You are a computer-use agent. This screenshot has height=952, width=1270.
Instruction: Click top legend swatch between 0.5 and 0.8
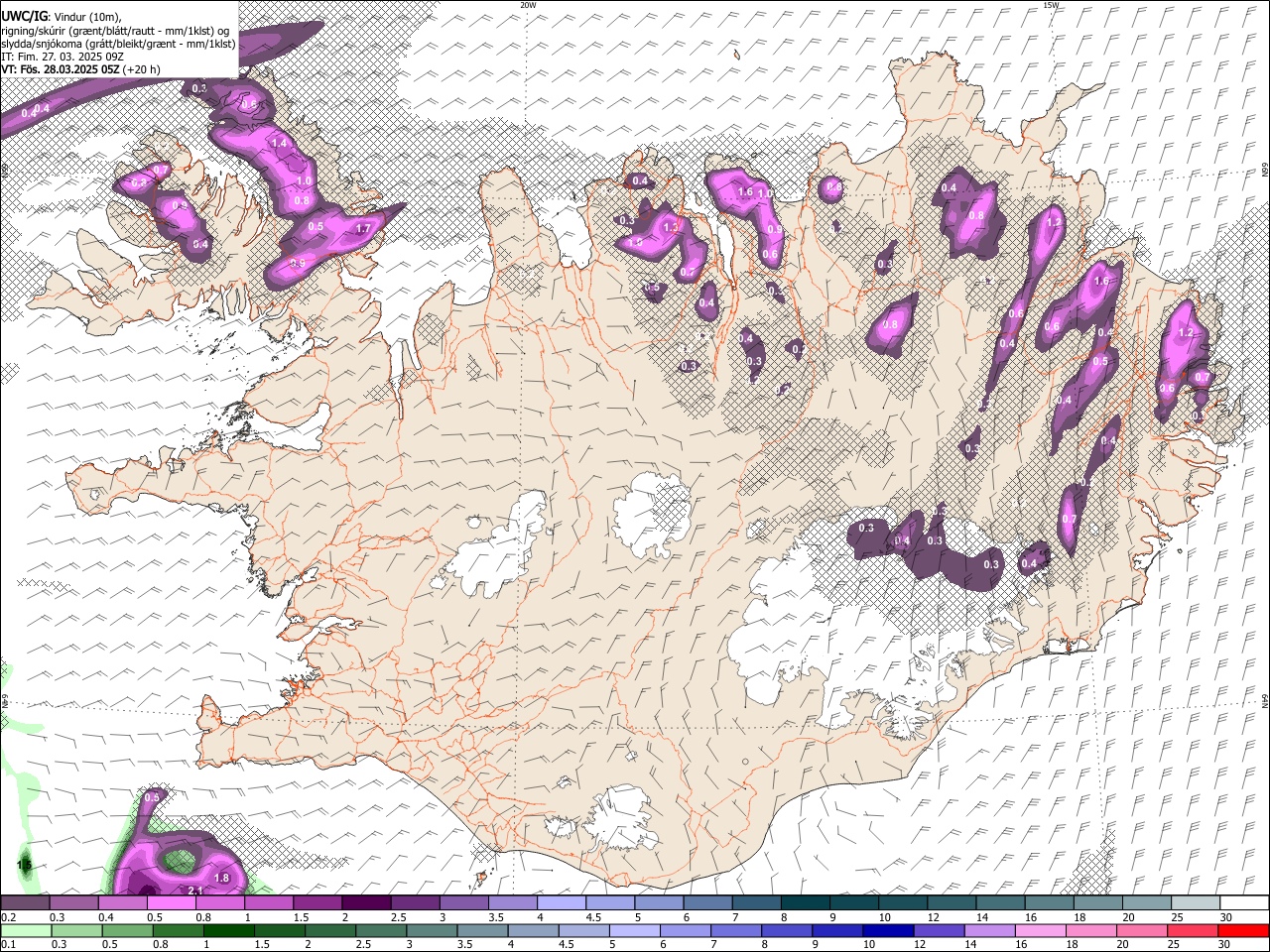(172, 903)
